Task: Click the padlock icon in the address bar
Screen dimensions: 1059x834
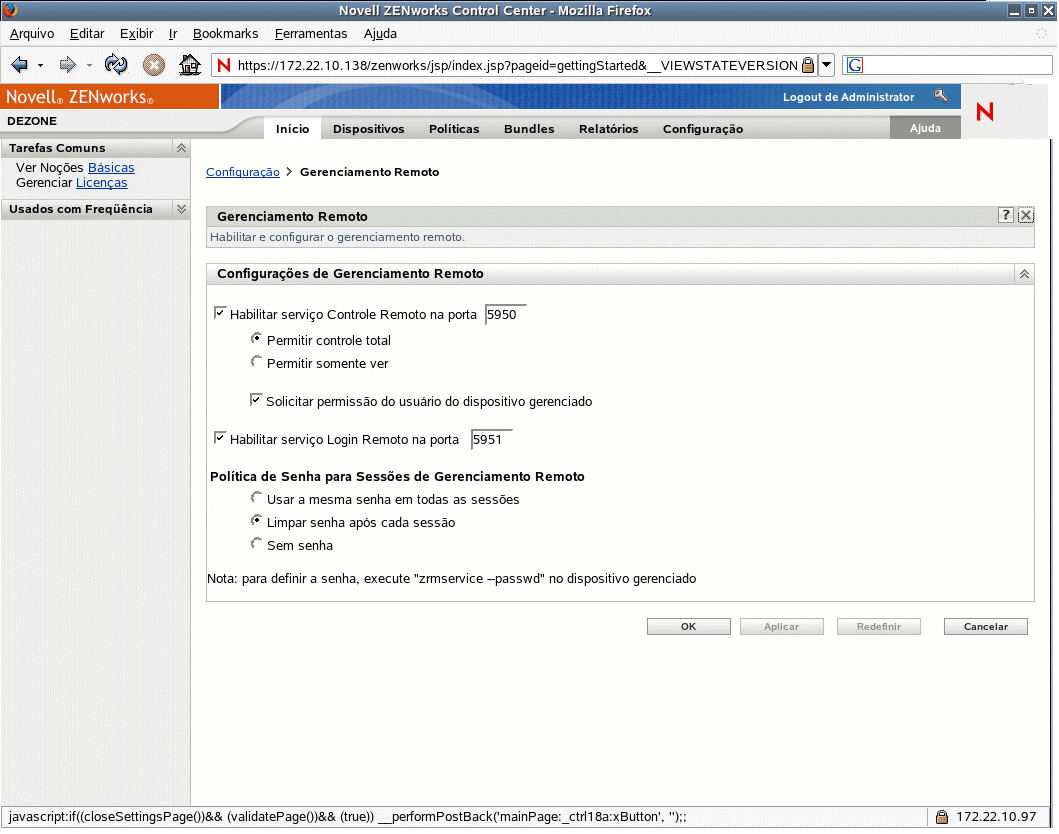Action: point(808,66)
